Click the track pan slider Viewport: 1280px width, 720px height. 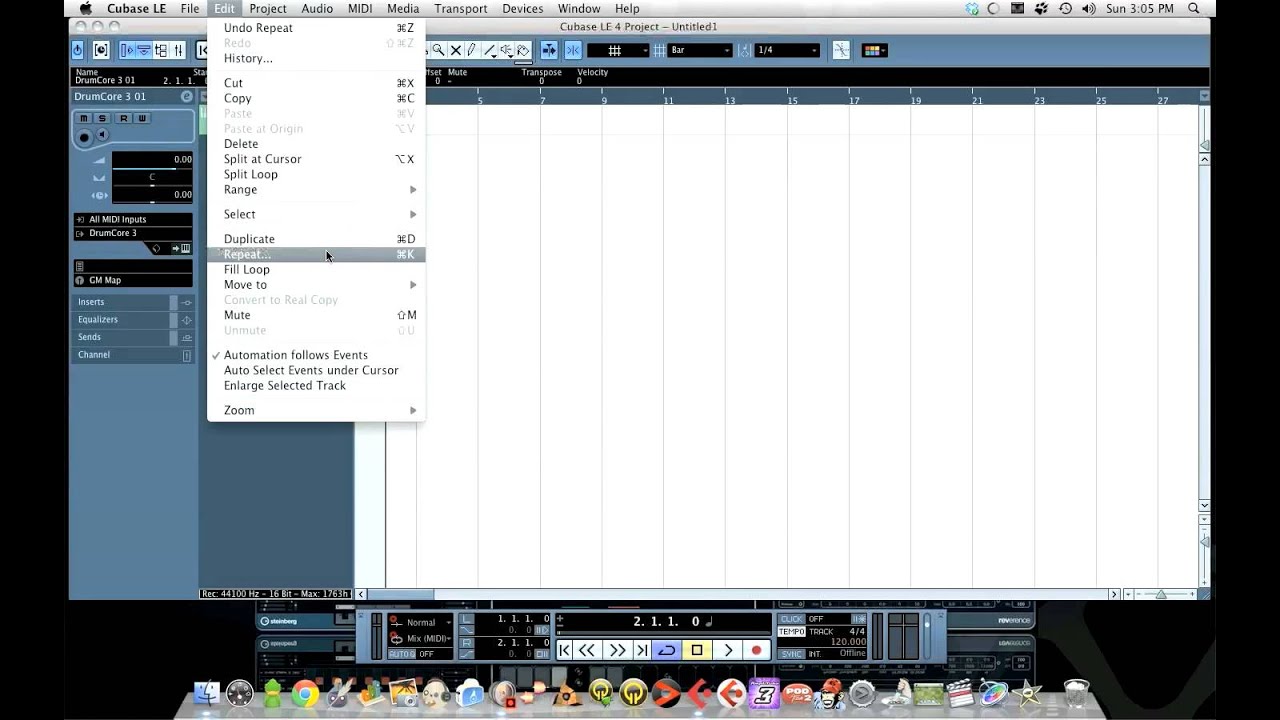tap(152, 183)
